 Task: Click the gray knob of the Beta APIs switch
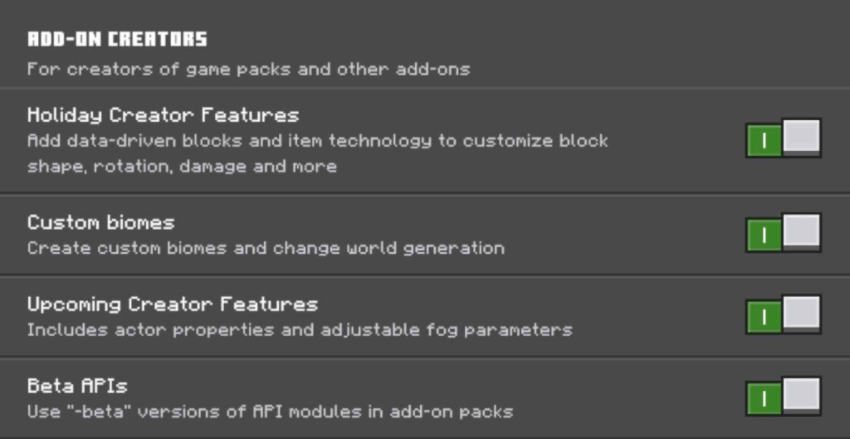[x=801, y=395]
